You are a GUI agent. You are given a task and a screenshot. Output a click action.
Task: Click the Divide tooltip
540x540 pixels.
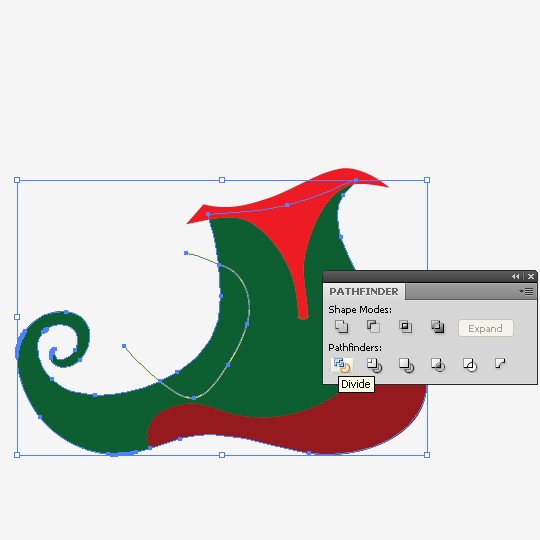click(x=356, y=384)
